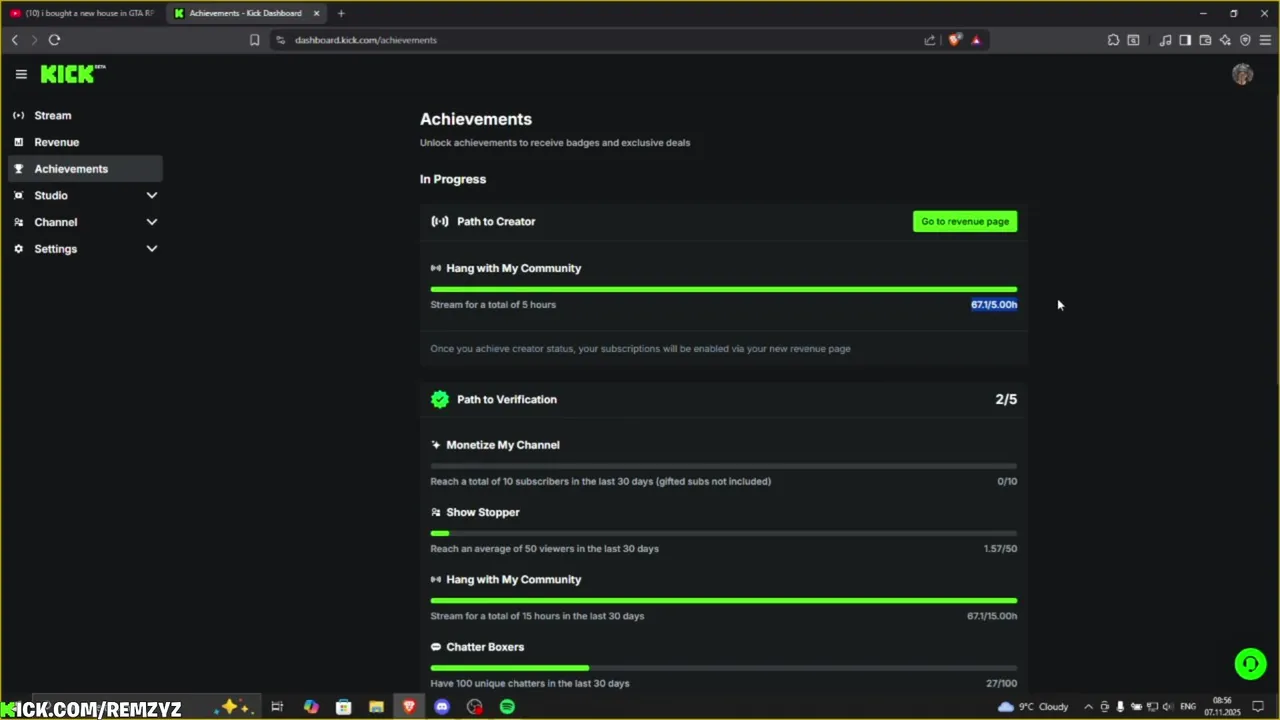Viewport: 1280px width, 720px height.
Task: Click the Kick logo
Action: coord(72,74)
